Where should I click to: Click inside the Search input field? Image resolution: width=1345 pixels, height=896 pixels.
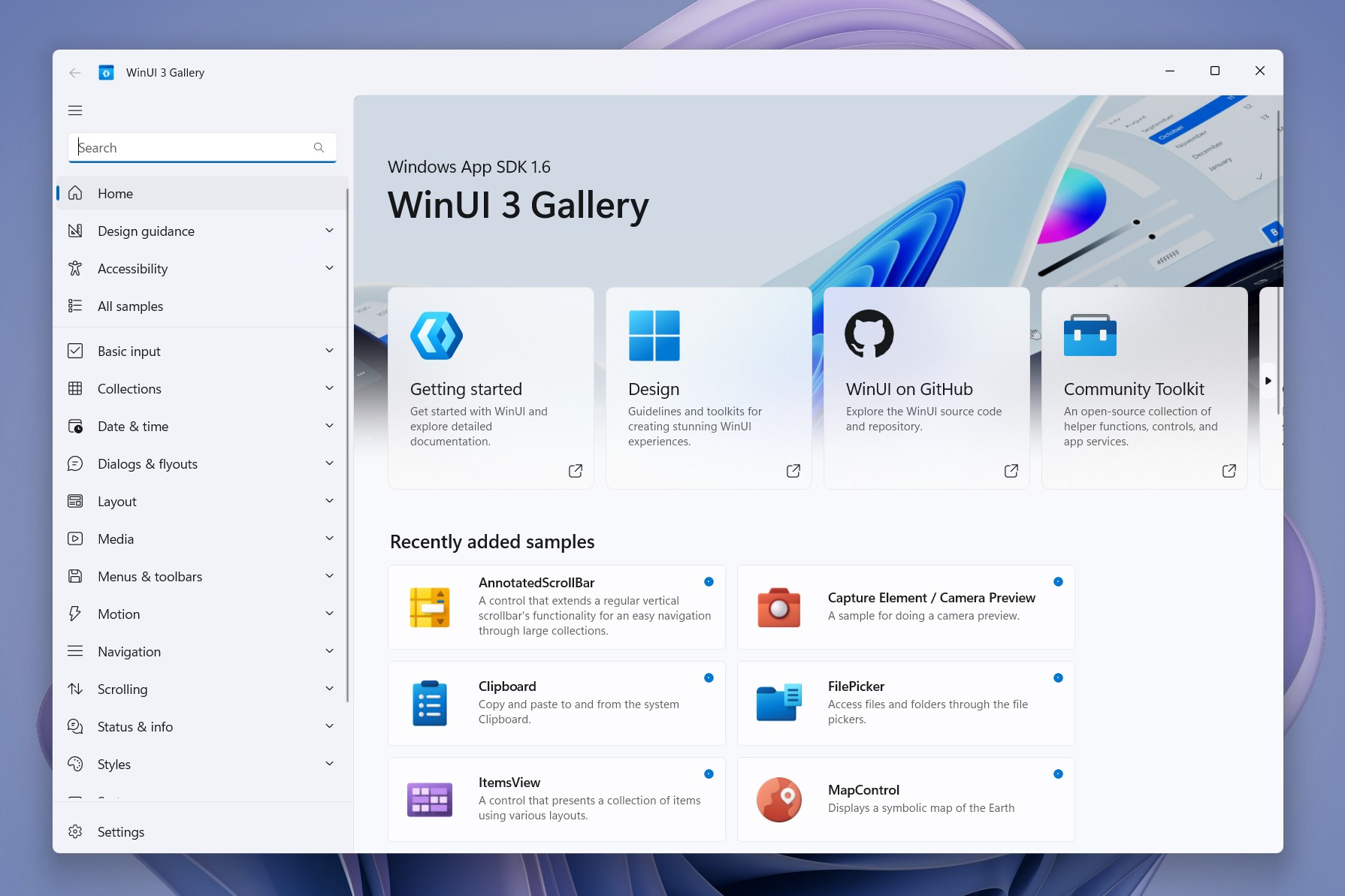pyautogui.click(x=188, y=147)
